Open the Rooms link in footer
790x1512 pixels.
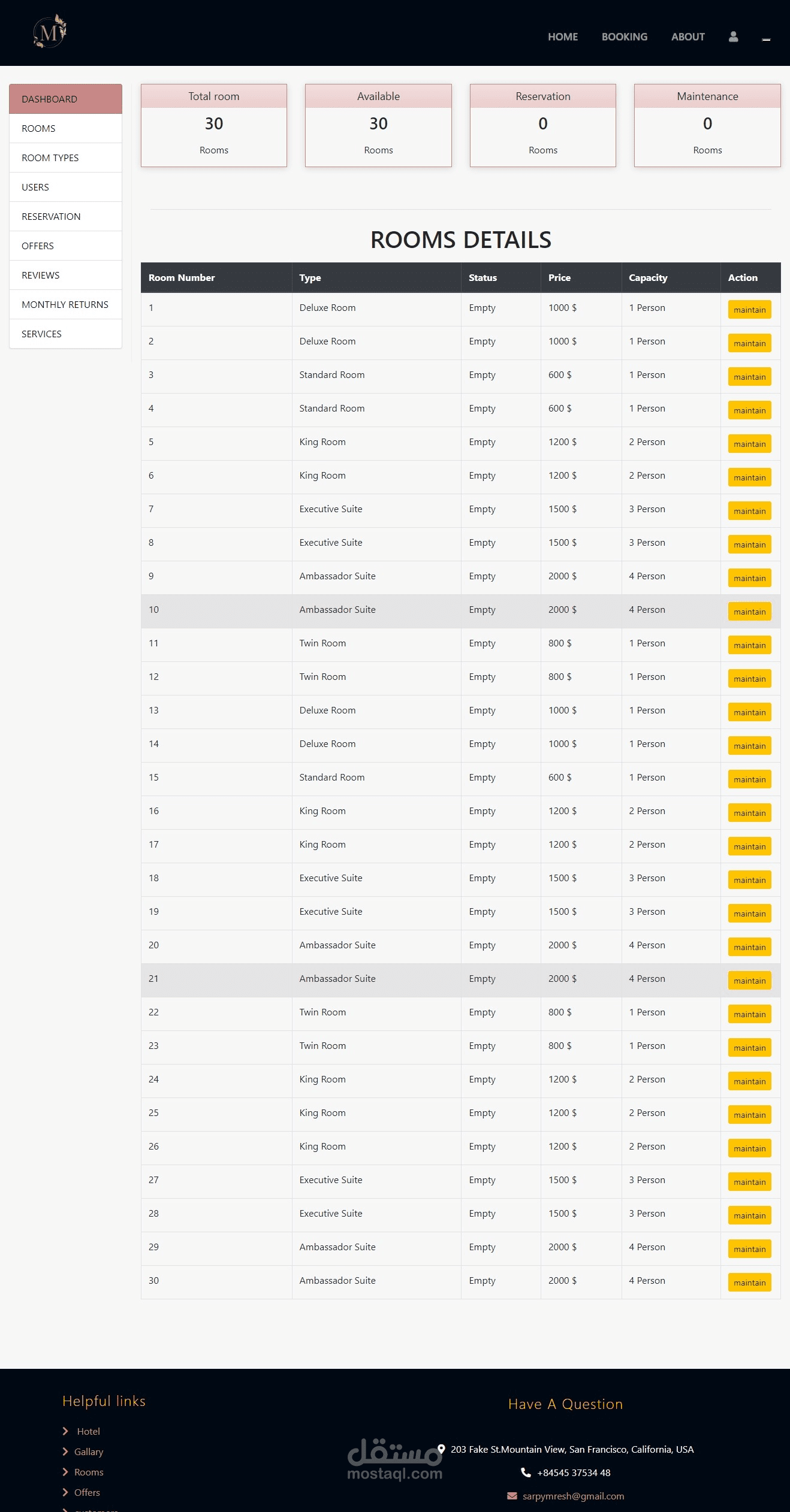[x=89, y=1472]
